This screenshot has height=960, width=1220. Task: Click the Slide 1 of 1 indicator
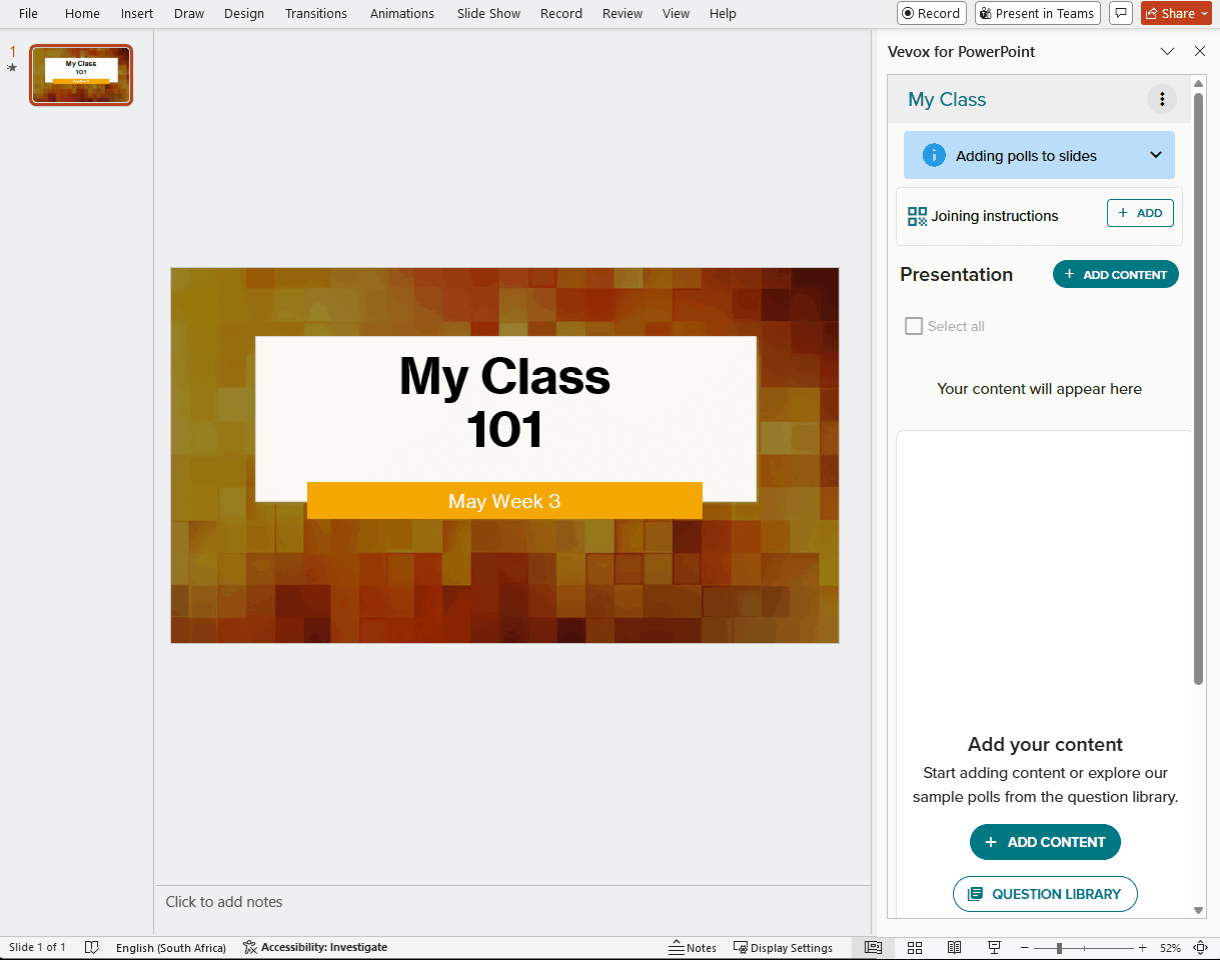click(x=38, y=947)
